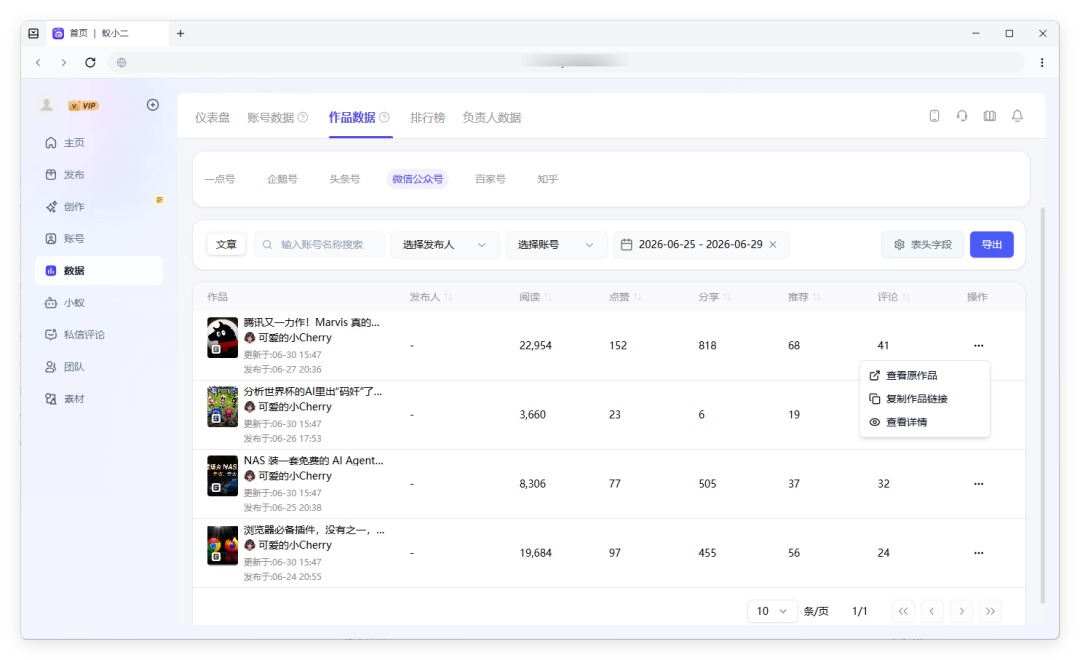Reload the page with refresh icon
Screen dimensions: 1080x660
(x=90, y=62)
